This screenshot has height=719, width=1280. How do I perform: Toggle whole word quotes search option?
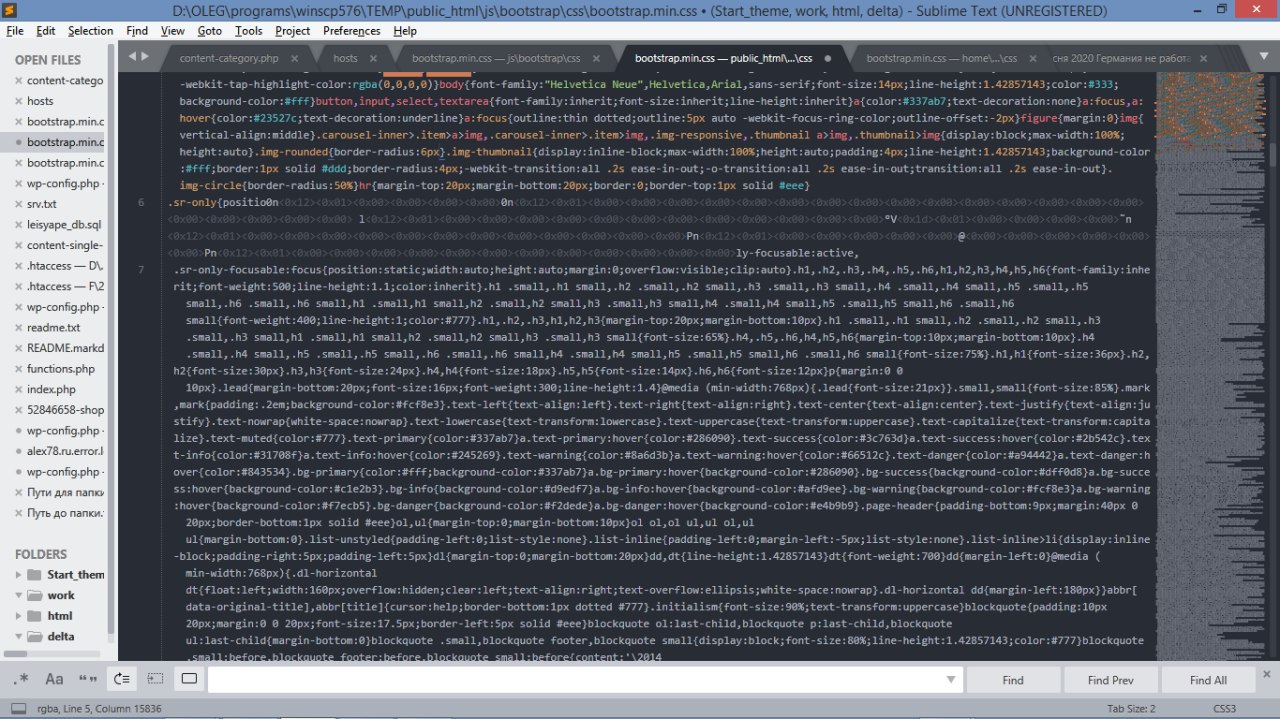coord(88,679)
